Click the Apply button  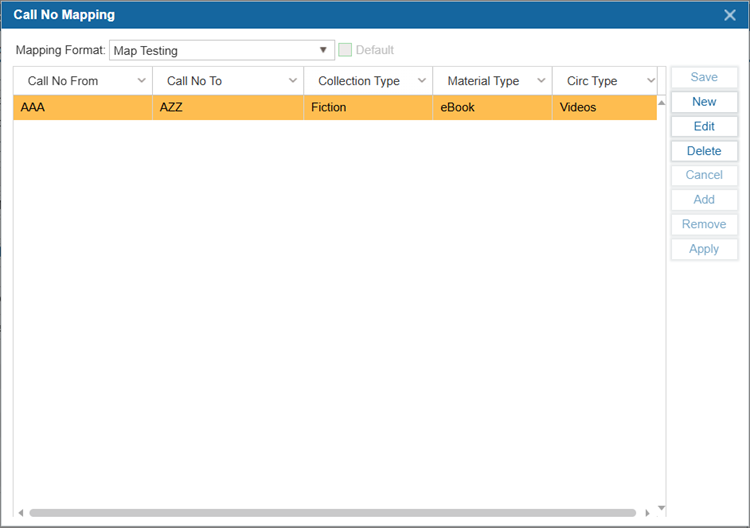pyautogui.click(x=704, y=249)
